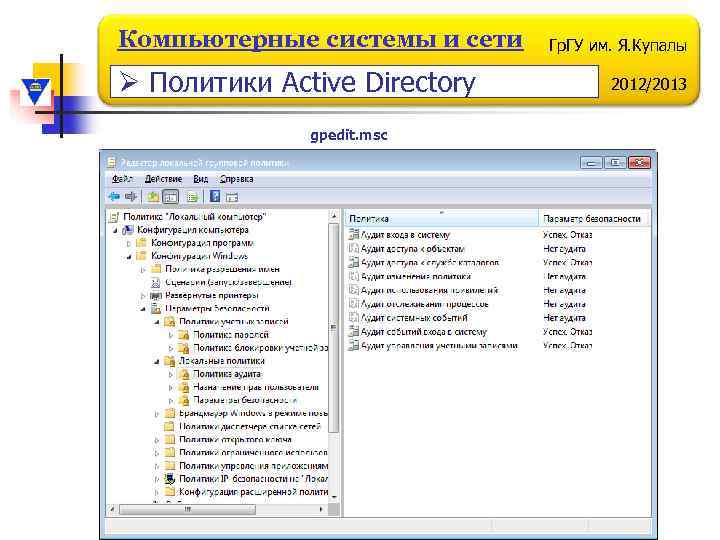Viewport: 720px width, 540px height.
Task: Click the Конфигурация компьютера computer icon
Action: coord(128,230)
